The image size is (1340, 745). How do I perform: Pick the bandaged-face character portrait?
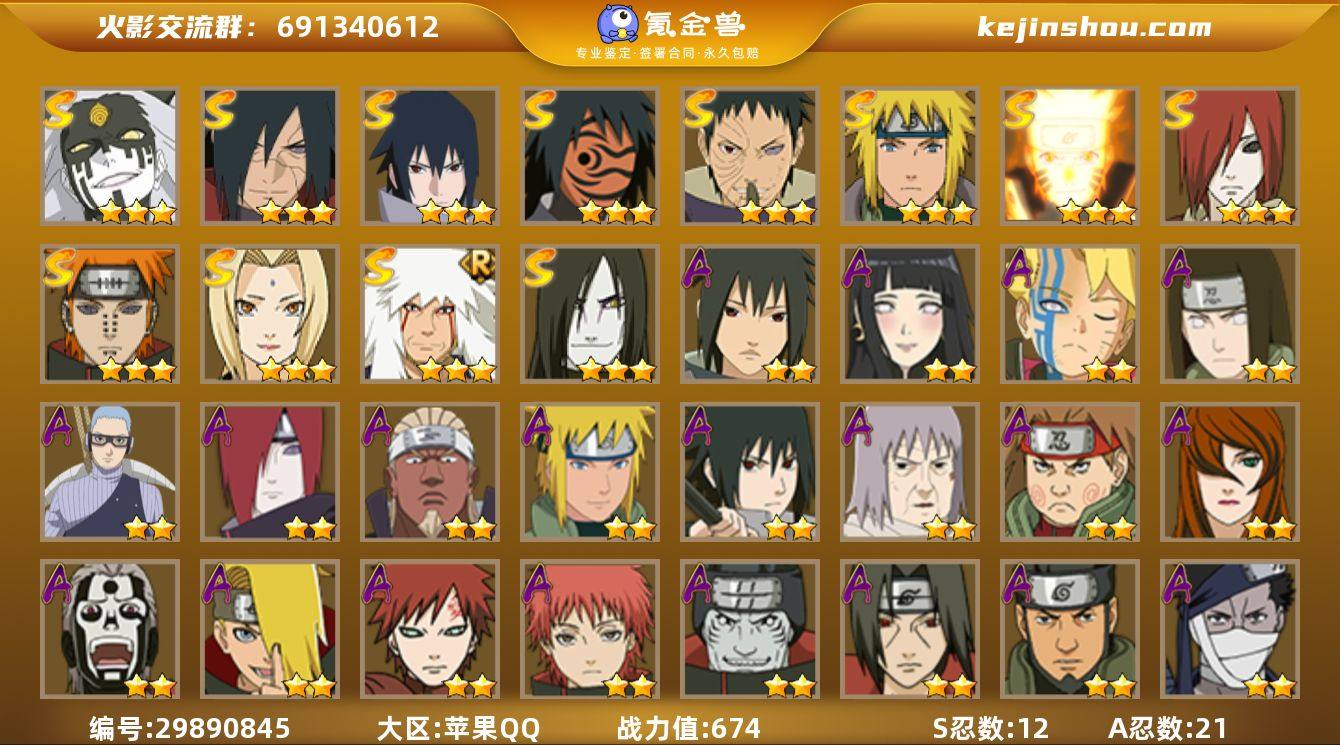(x=1229, y=630)
